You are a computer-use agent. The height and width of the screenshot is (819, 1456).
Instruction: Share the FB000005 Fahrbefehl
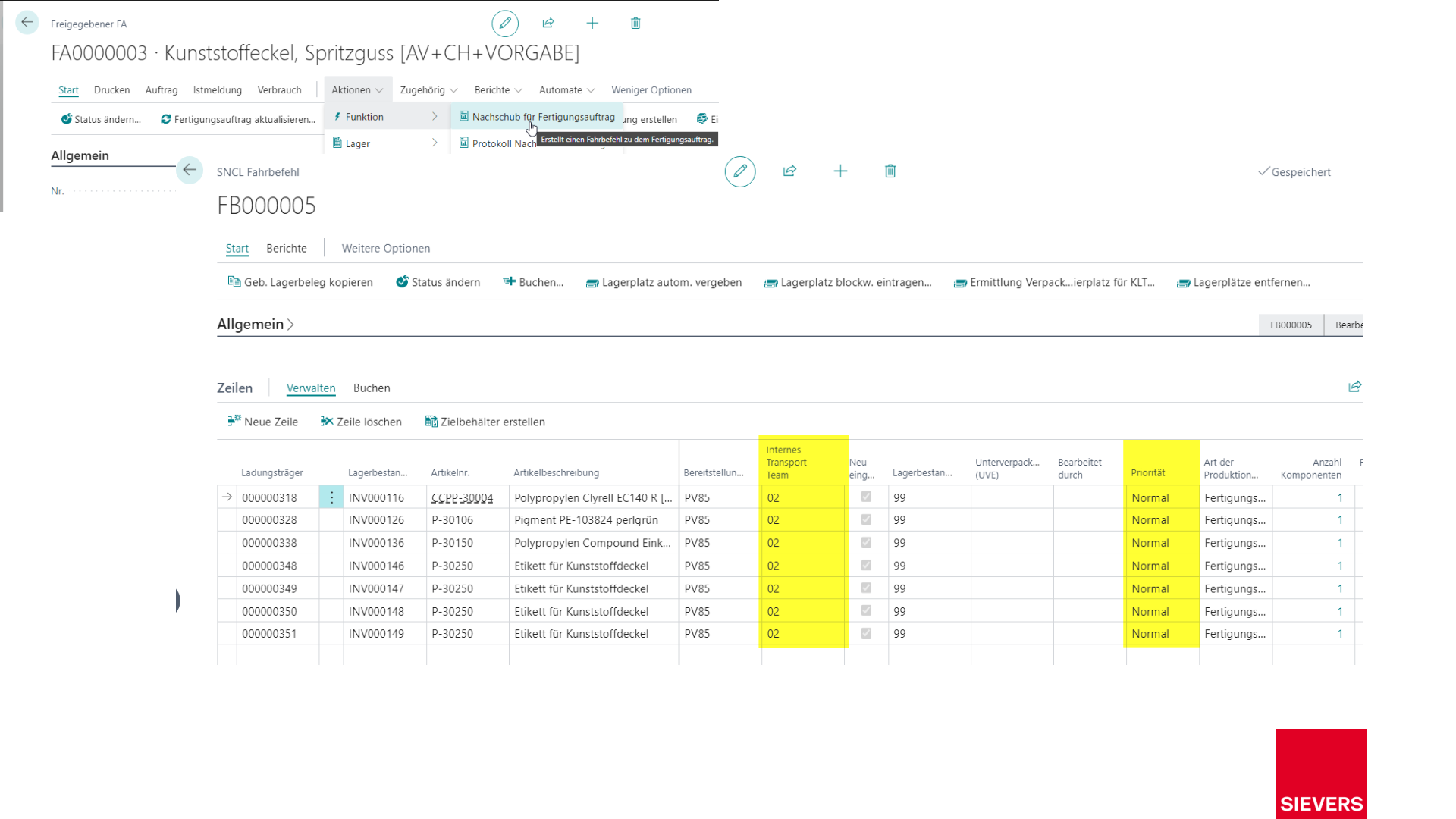tap(789, 171)
